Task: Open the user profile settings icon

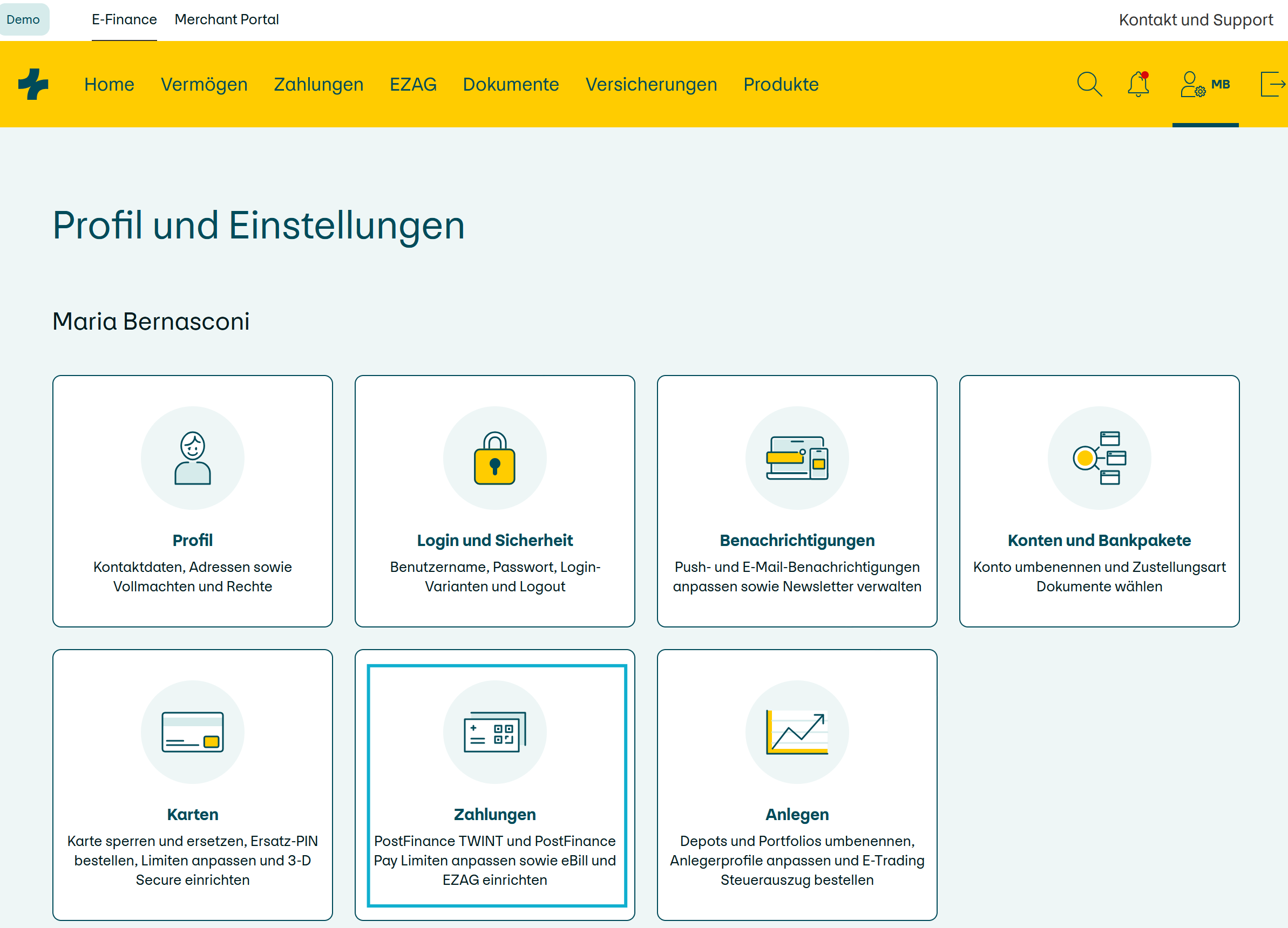Action: 1192,84
